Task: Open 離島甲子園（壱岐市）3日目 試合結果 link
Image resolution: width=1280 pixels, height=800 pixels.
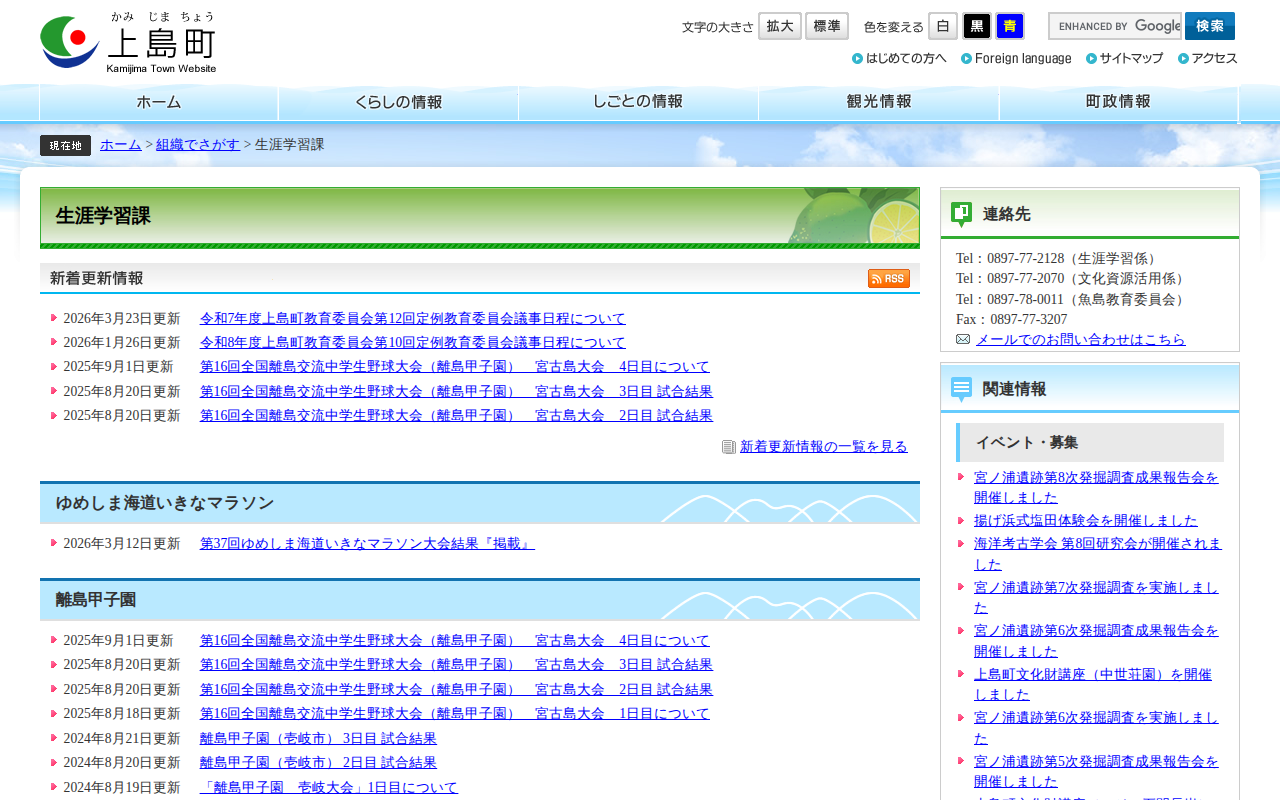Action: (x=318, y=739)
